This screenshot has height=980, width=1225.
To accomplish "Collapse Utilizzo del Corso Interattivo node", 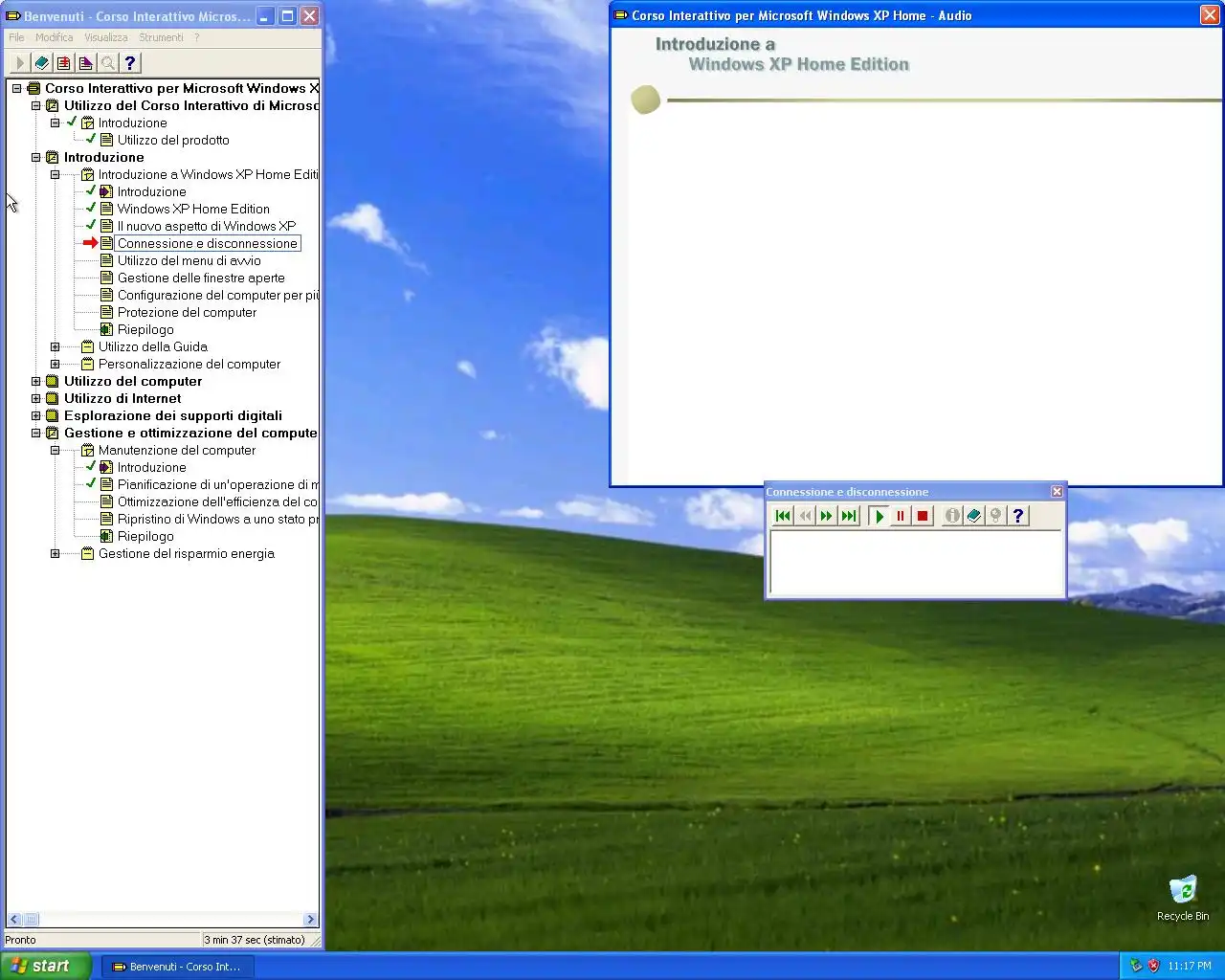I will (36, 105).
